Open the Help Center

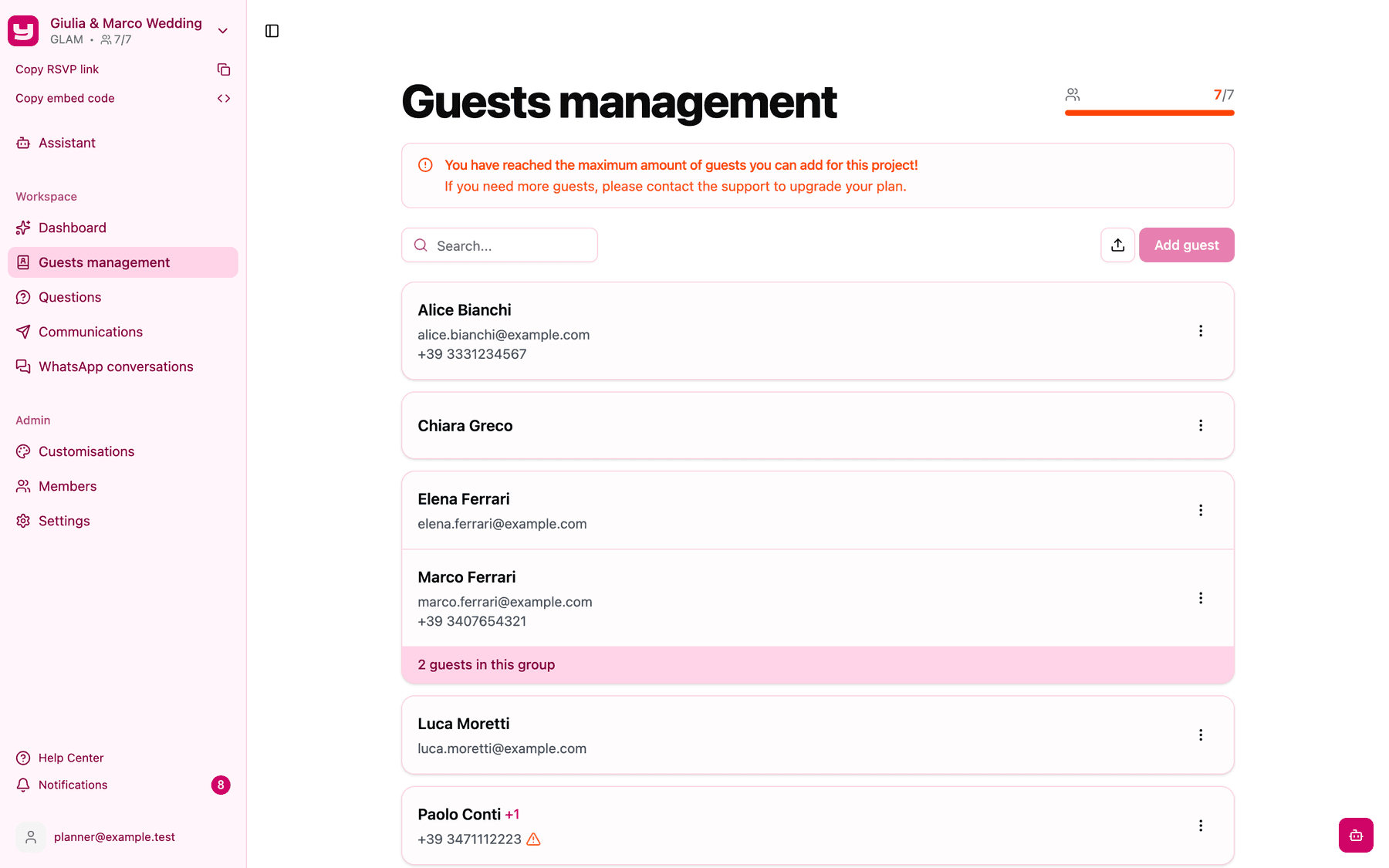click(123, 758)
